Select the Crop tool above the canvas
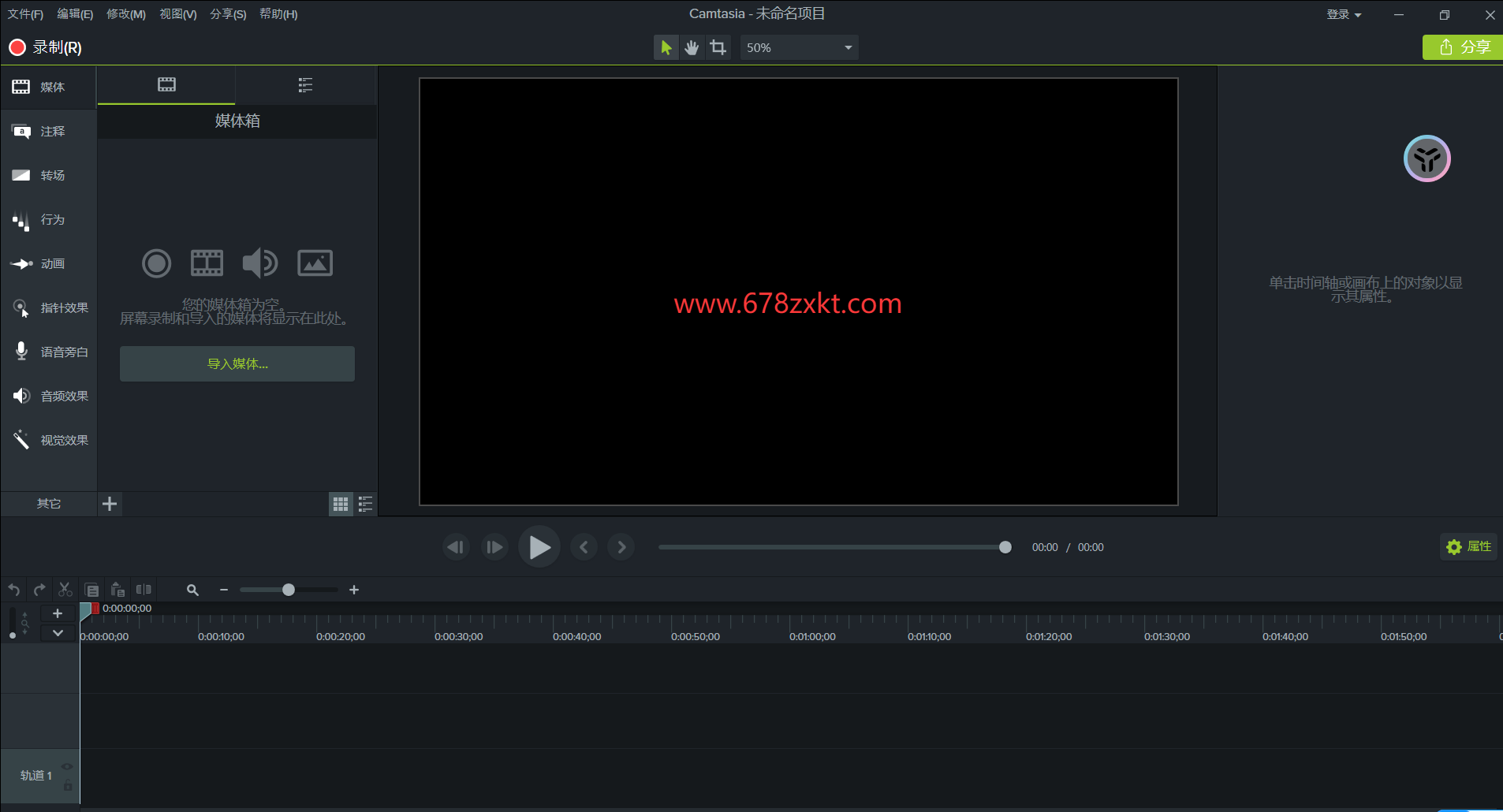Image resolution: width=1503 pixels, height=812 pixels. pos(718,47)
